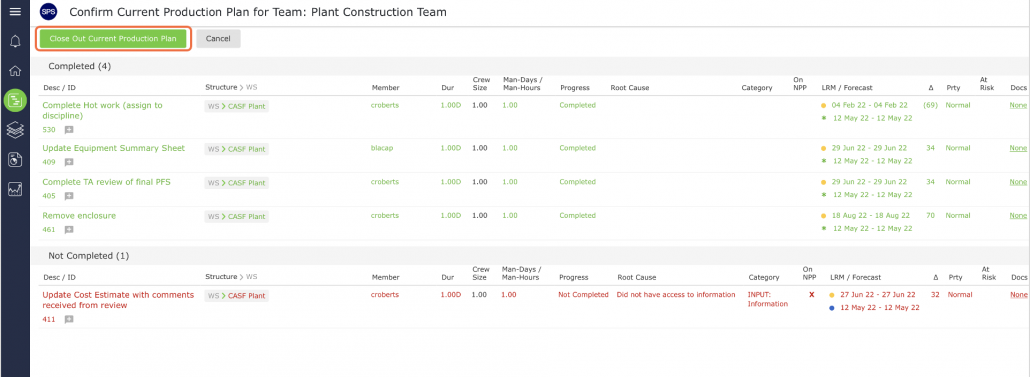This screenshot has height=377, width=1030.
Task: Click red X On NPP marker
Action: 812,295
